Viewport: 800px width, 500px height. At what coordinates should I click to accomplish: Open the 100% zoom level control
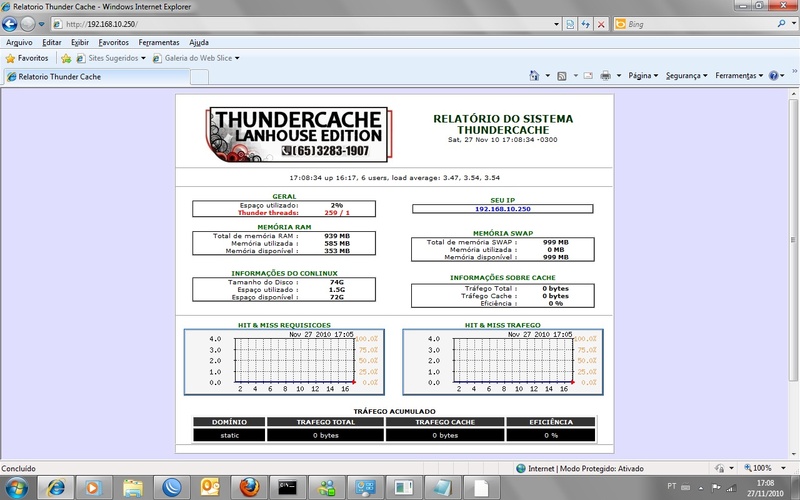pos(764,468)
